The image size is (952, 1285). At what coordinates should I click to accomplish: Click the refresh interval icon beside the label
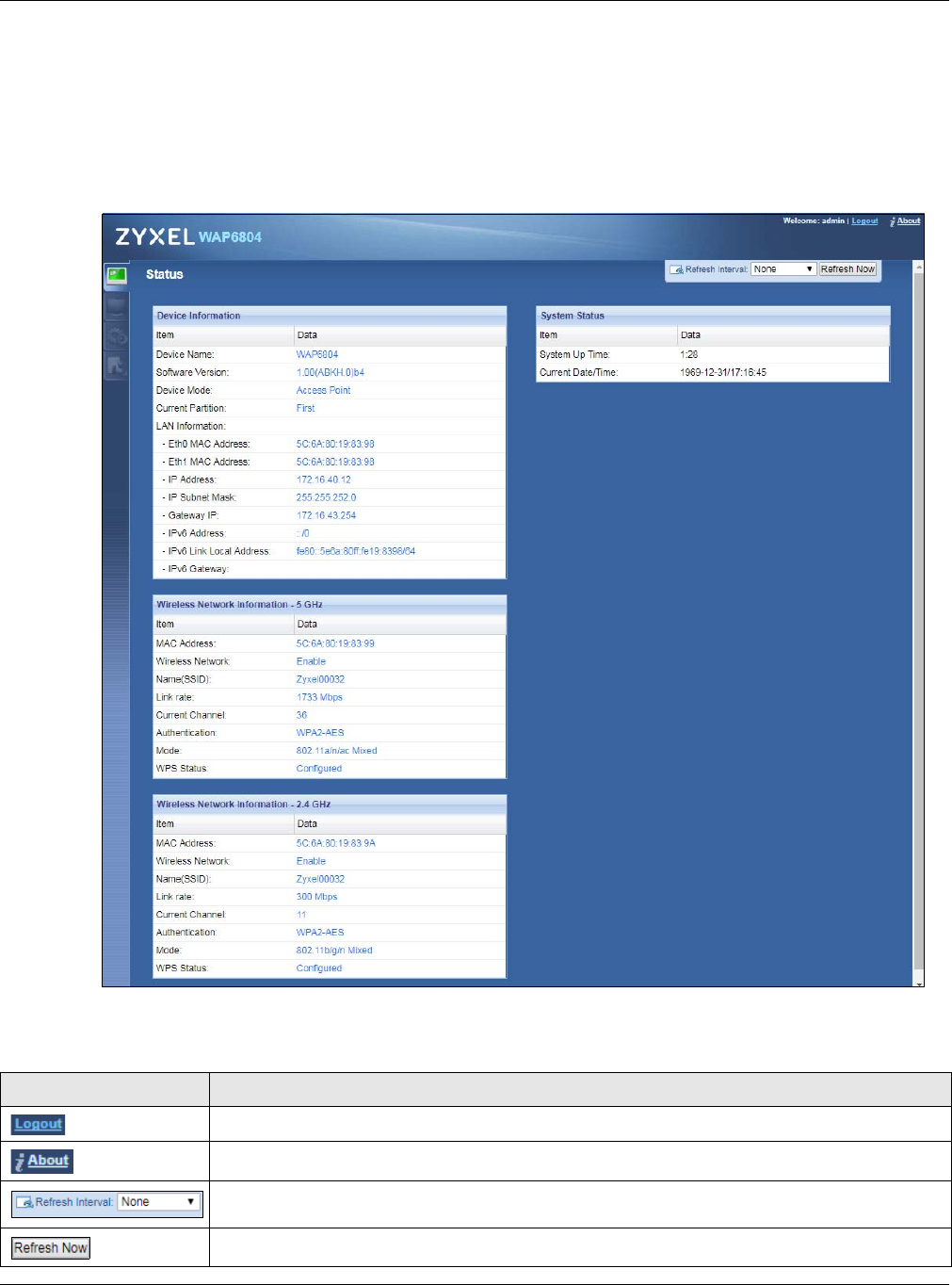click(x=676, y=269)
